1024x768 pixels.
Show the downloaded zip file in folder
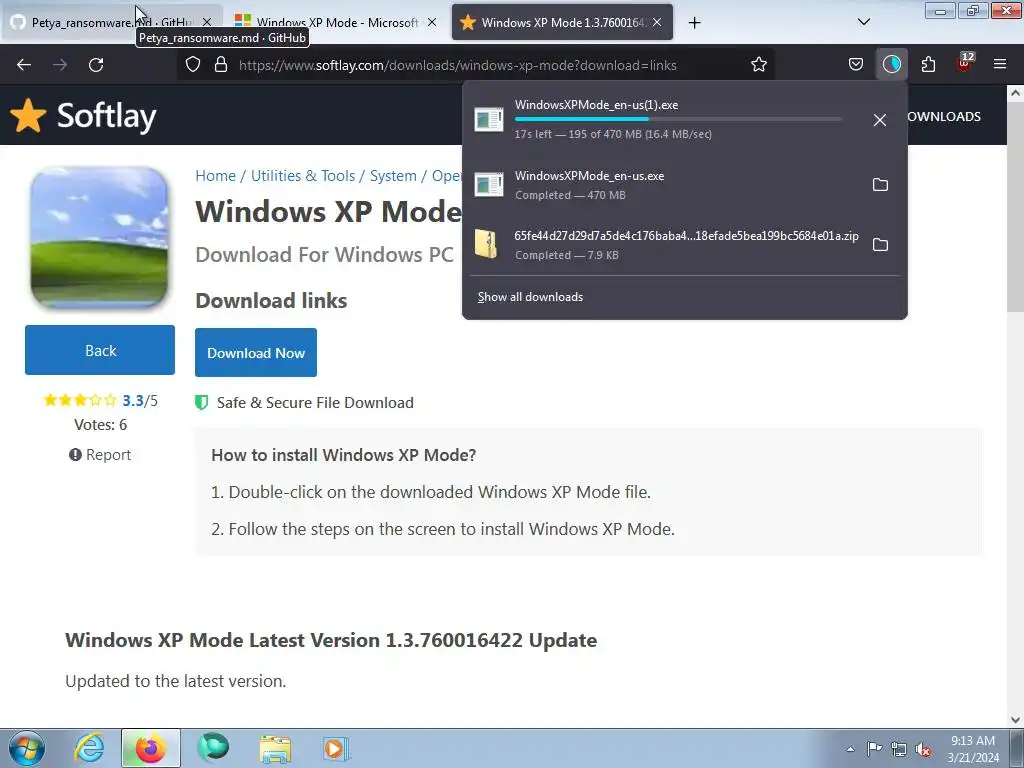tap(880, 245)
